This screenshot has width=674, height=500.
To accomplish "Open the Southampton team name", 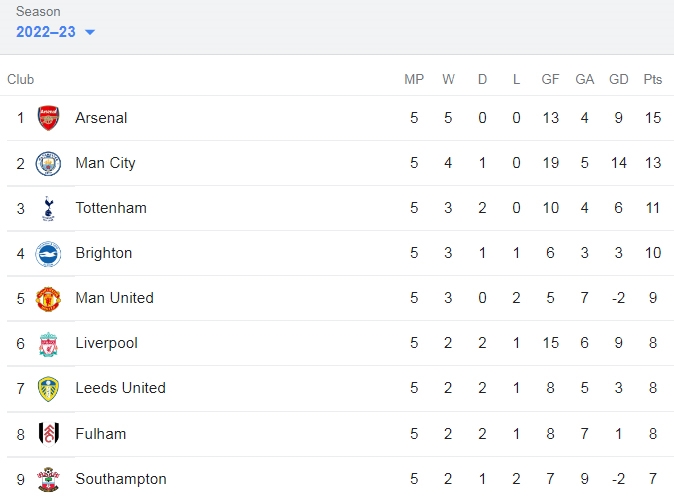I will pyautogui.click(x=121, y=479).
